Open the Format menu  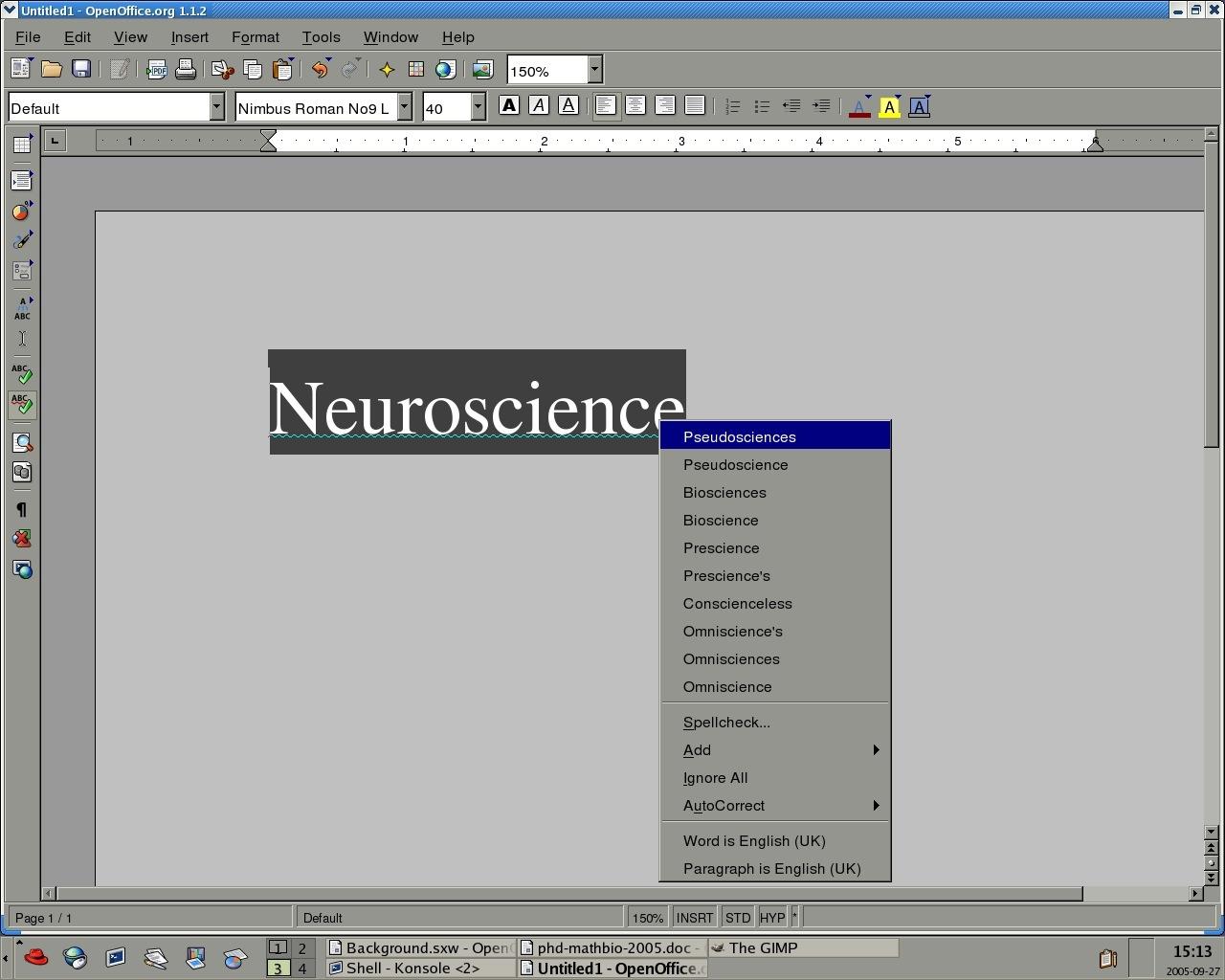[x=255, y=37]
